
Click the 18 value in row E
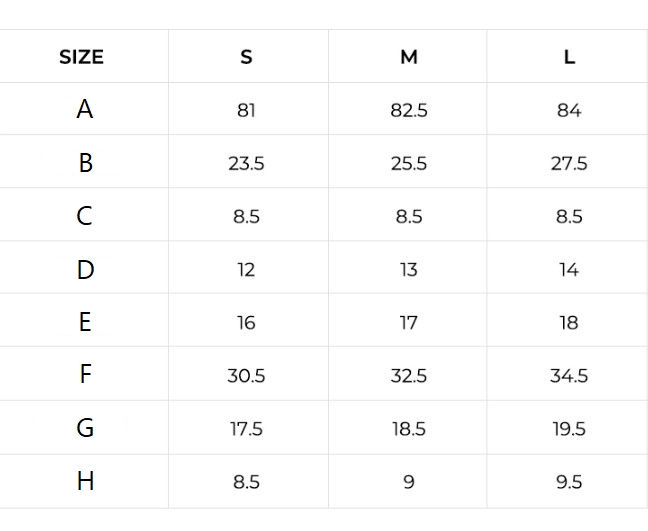(x=569, y=322)
